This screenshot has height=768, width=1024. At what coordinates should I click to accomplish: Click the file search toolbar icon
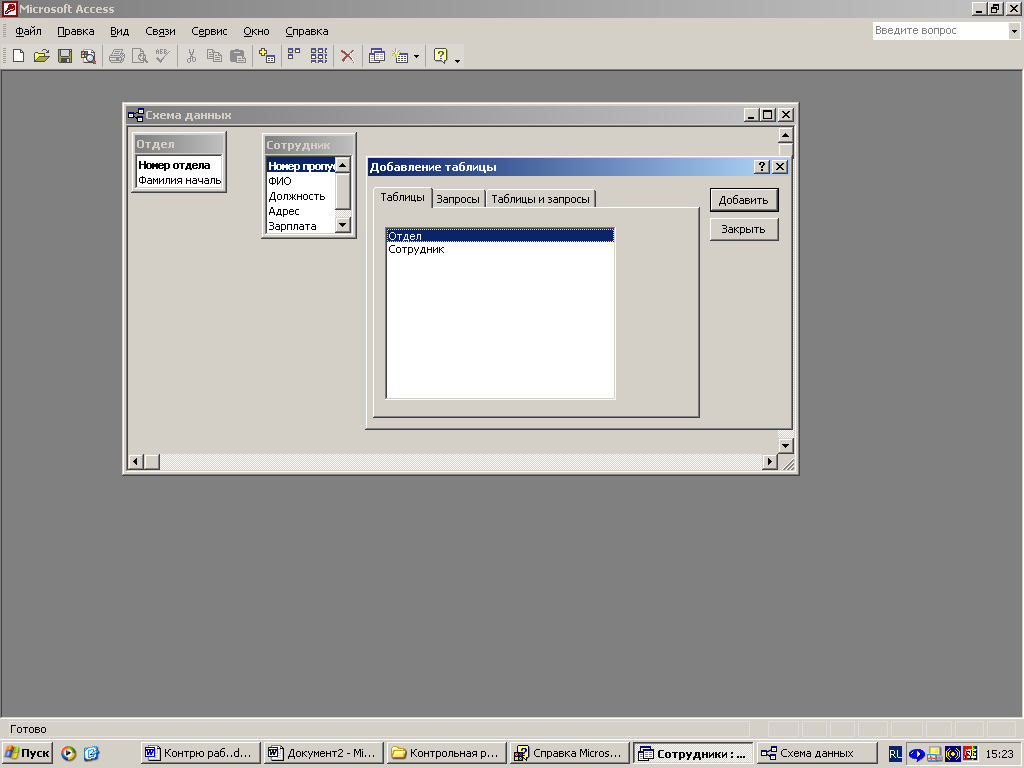88,56
